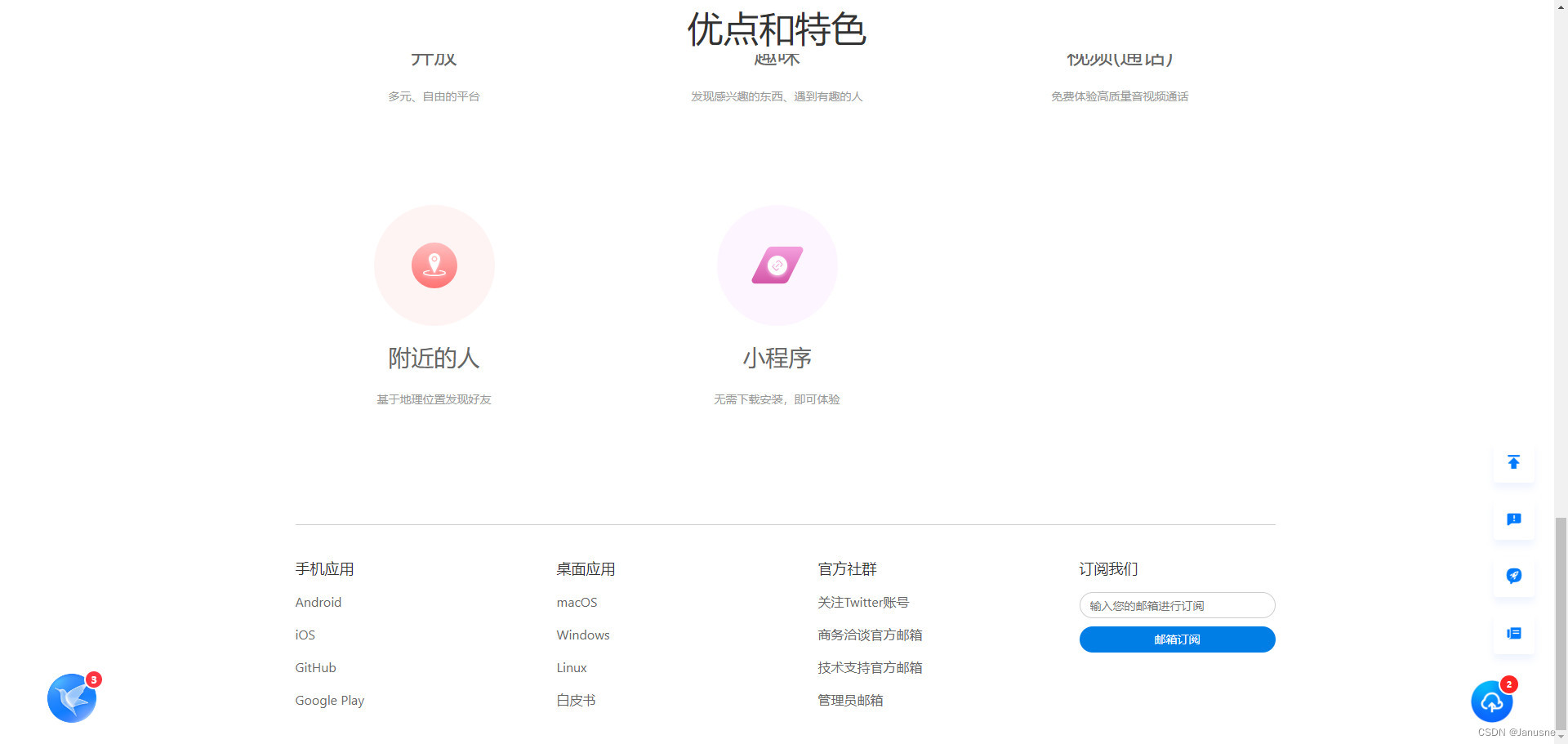1568x744 pixels.
Task: Open the Linux desktop app link
Action: pos(572,667)
